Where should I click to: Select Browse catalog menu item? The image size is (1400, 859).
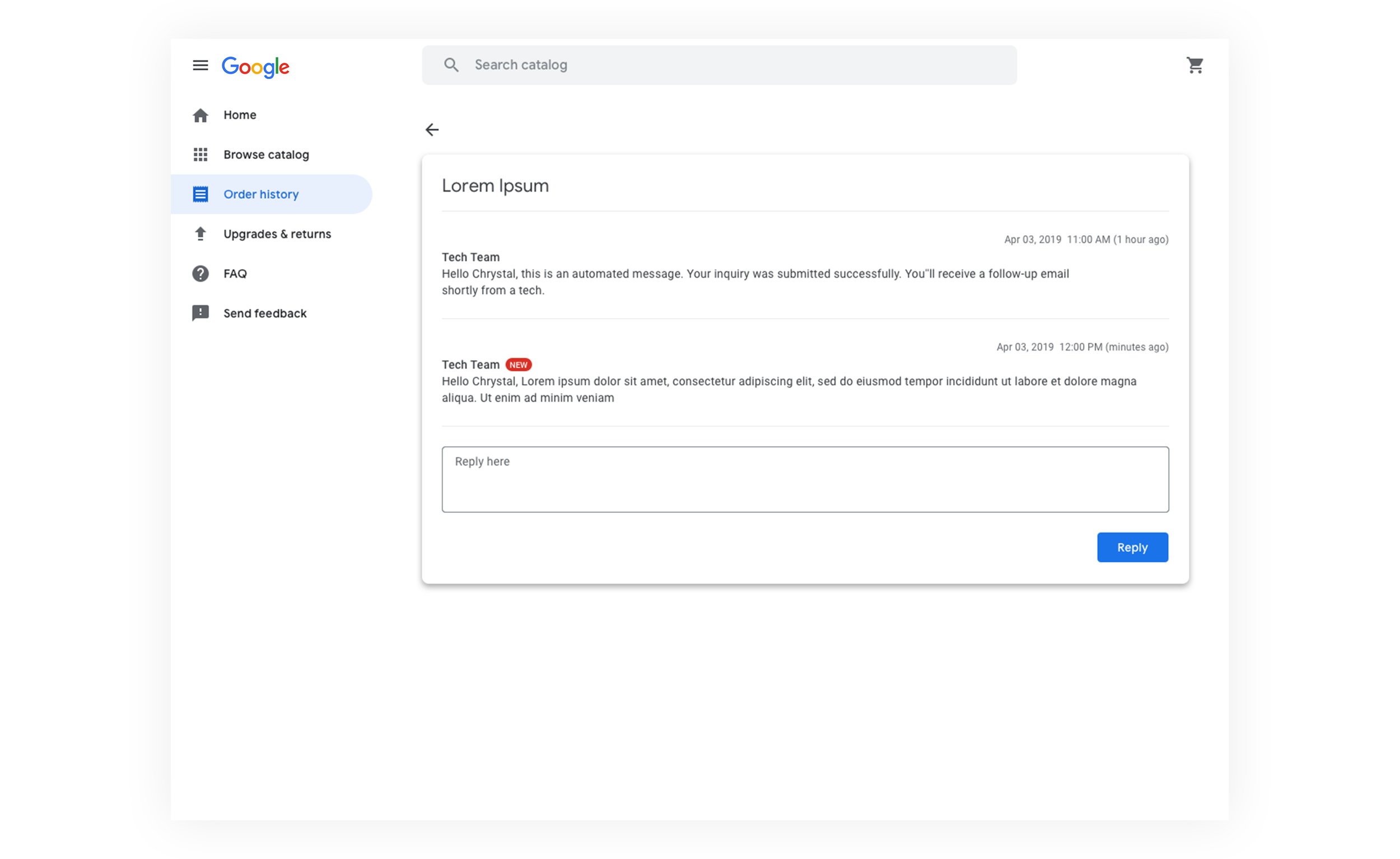coord(266,155)
